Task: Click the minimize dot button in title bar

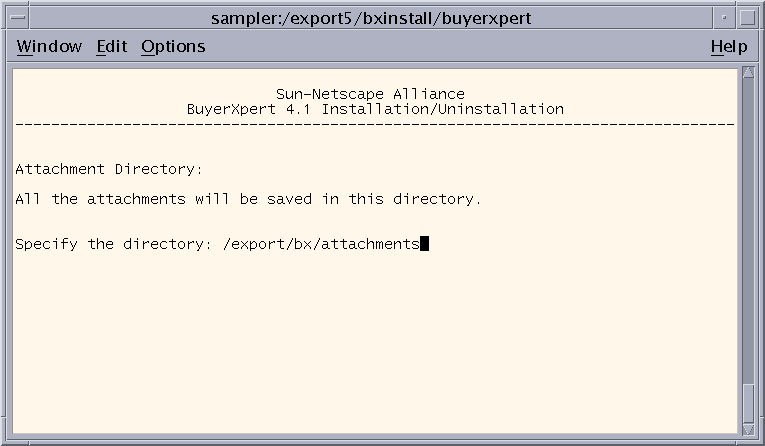Action: [x=724, y=18]
